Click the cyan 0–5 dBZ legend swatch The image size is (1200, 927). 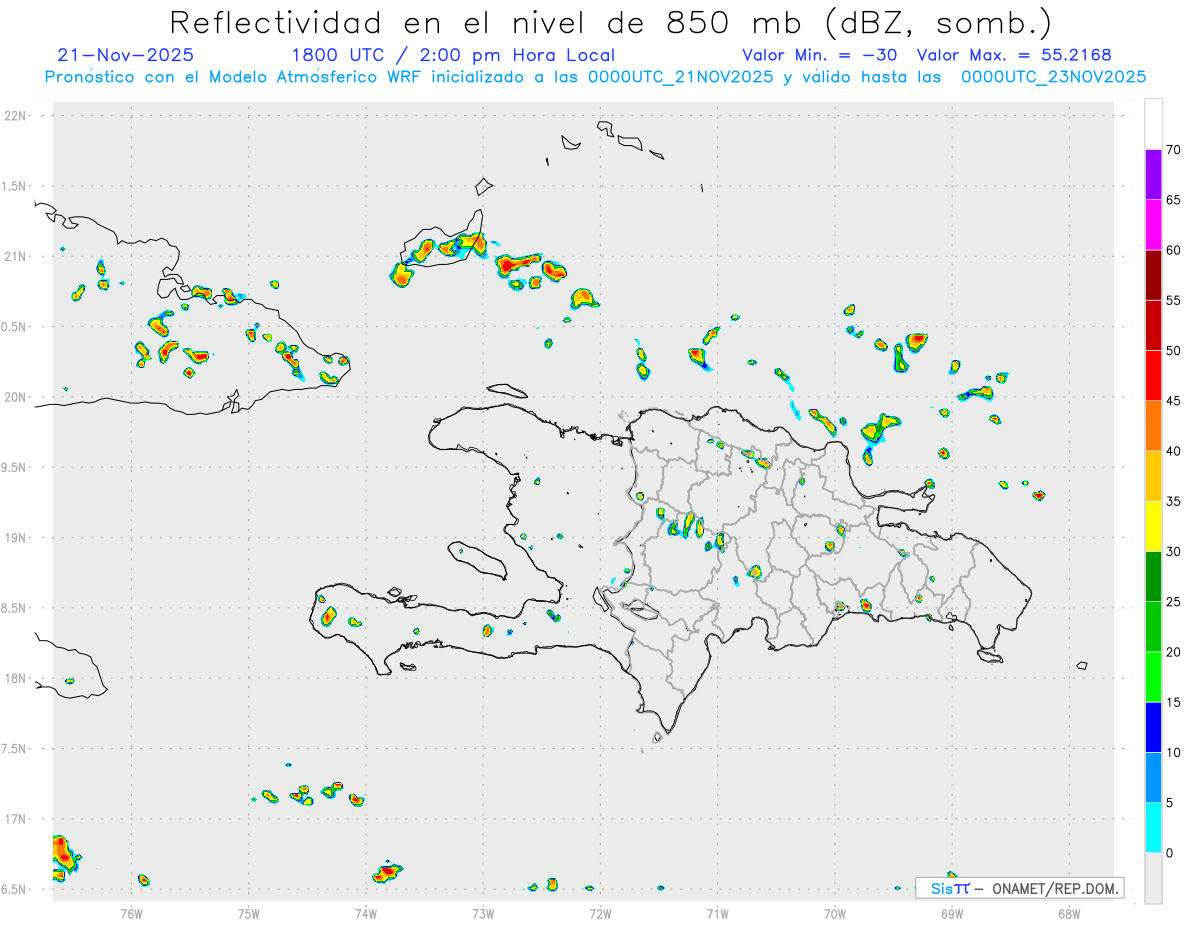pyautogui.click(x=1153, y=827)
